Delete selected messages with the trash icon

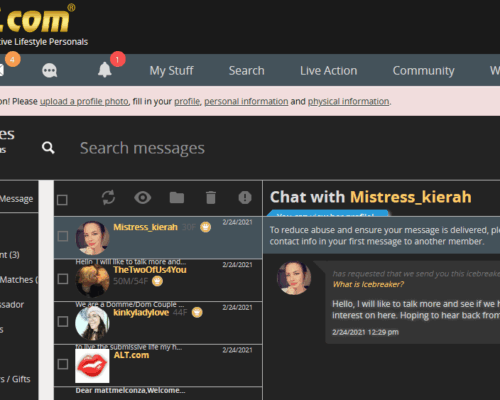click(x=211, y=197)
